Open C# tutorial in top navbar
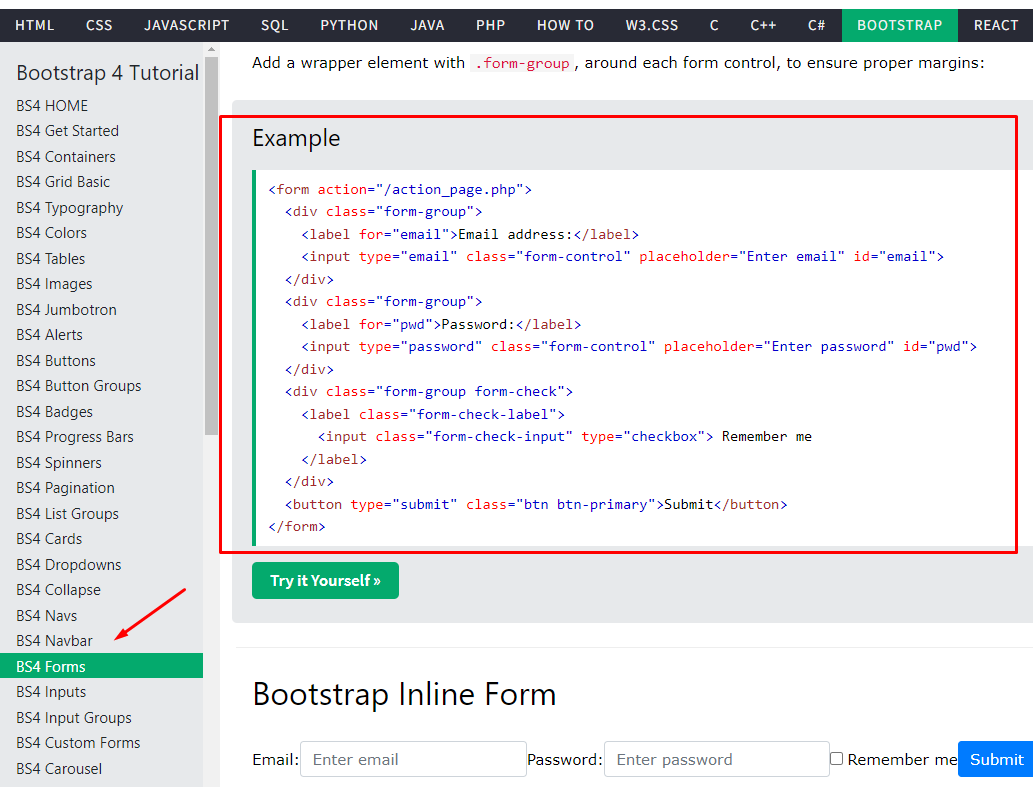 [x=816, y=25]
